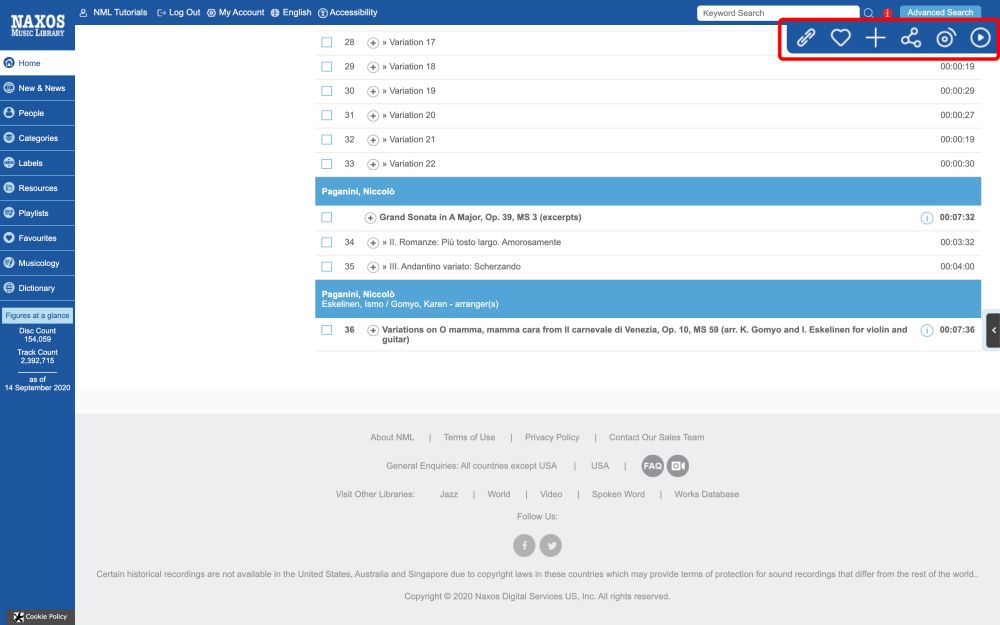Expand plus button beside Variations on O mamma
1000x625 pixels.
(x=373, y=330)
